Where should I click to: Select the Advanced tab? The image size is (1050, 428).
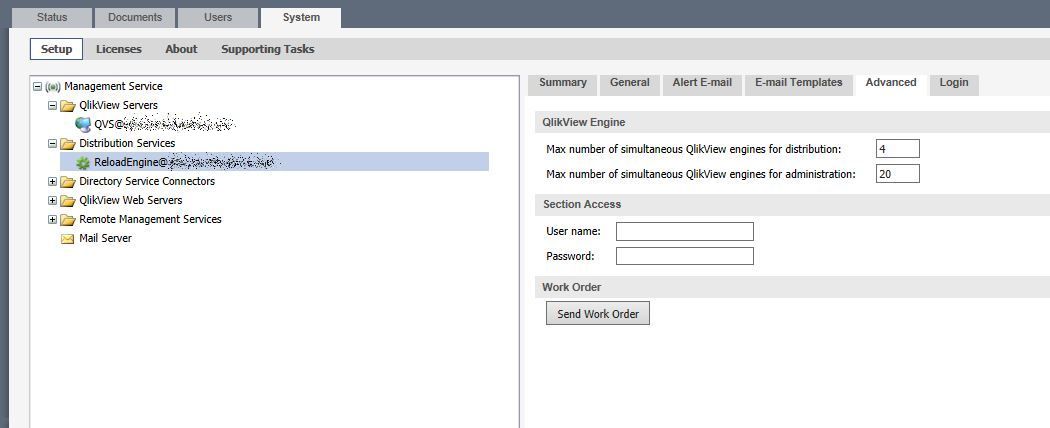(x=891, y=83)
